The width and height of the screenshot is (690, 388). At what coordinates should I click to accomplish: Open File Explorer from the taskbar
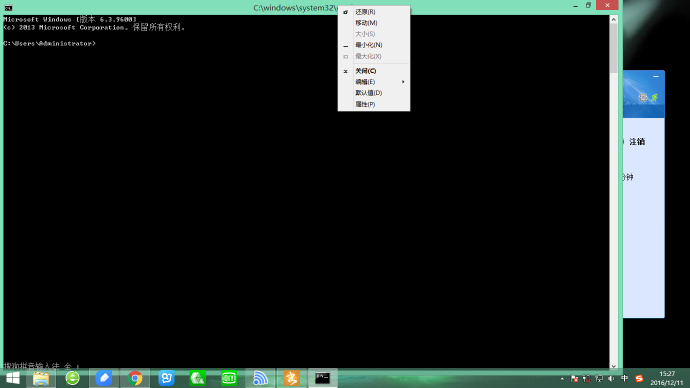(x=41, y=378)
